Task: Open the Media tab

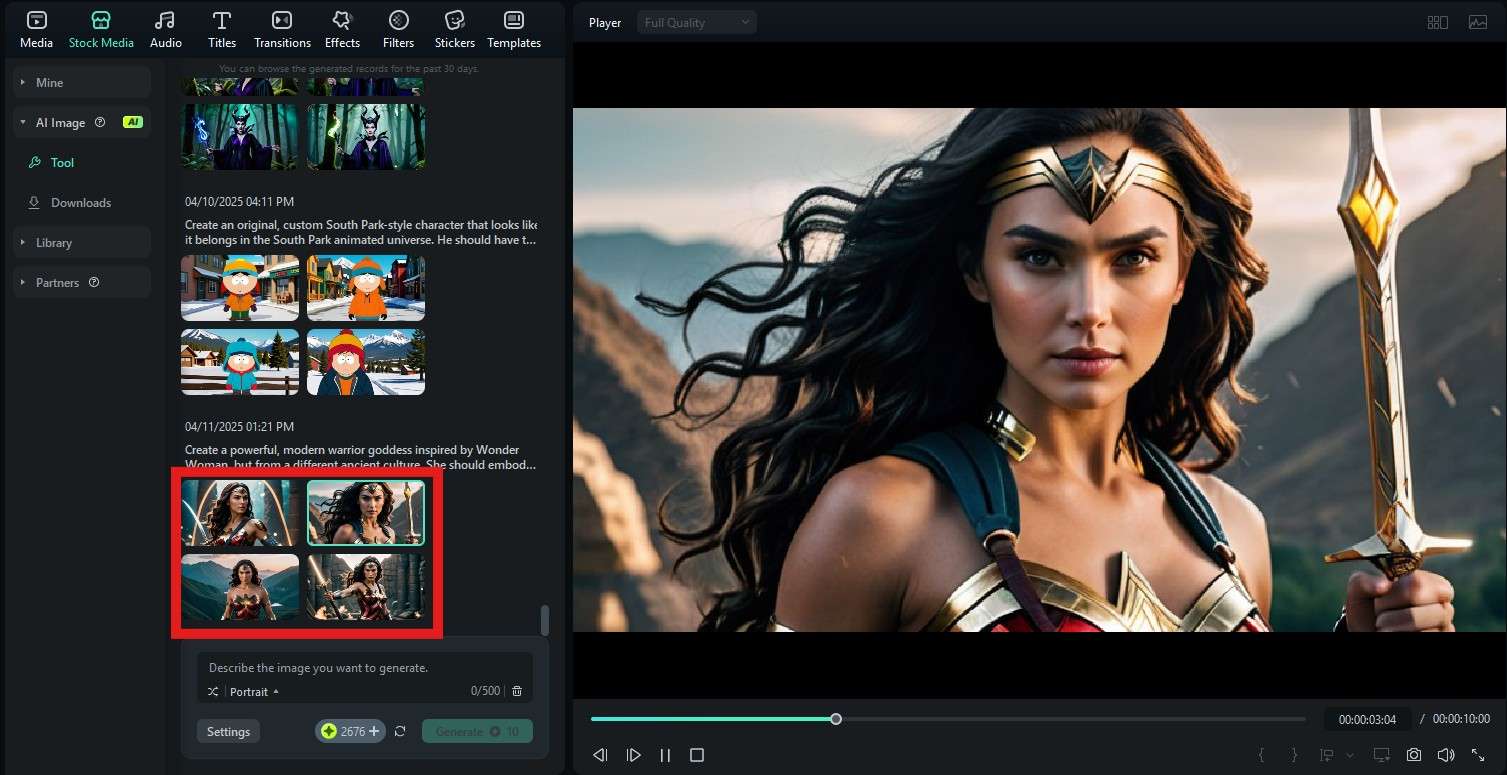Action: (x=37, y=30)
